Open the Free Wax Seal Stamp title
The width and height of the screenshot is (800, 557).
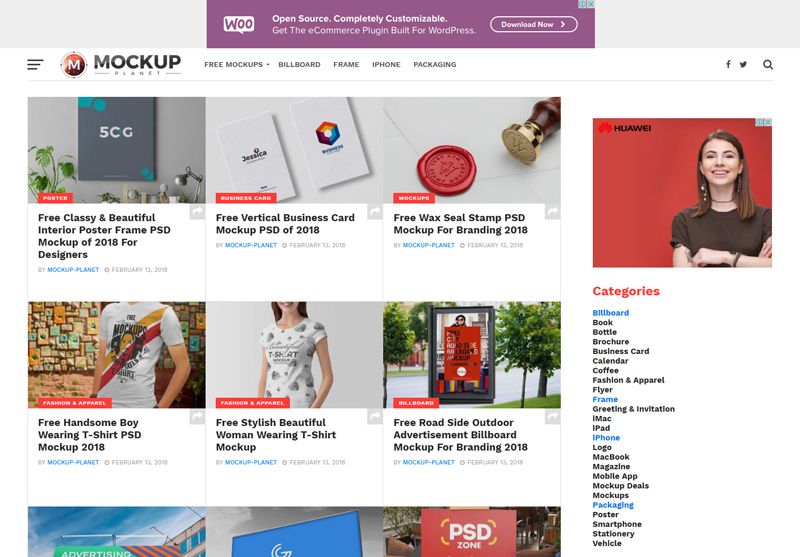460,224
